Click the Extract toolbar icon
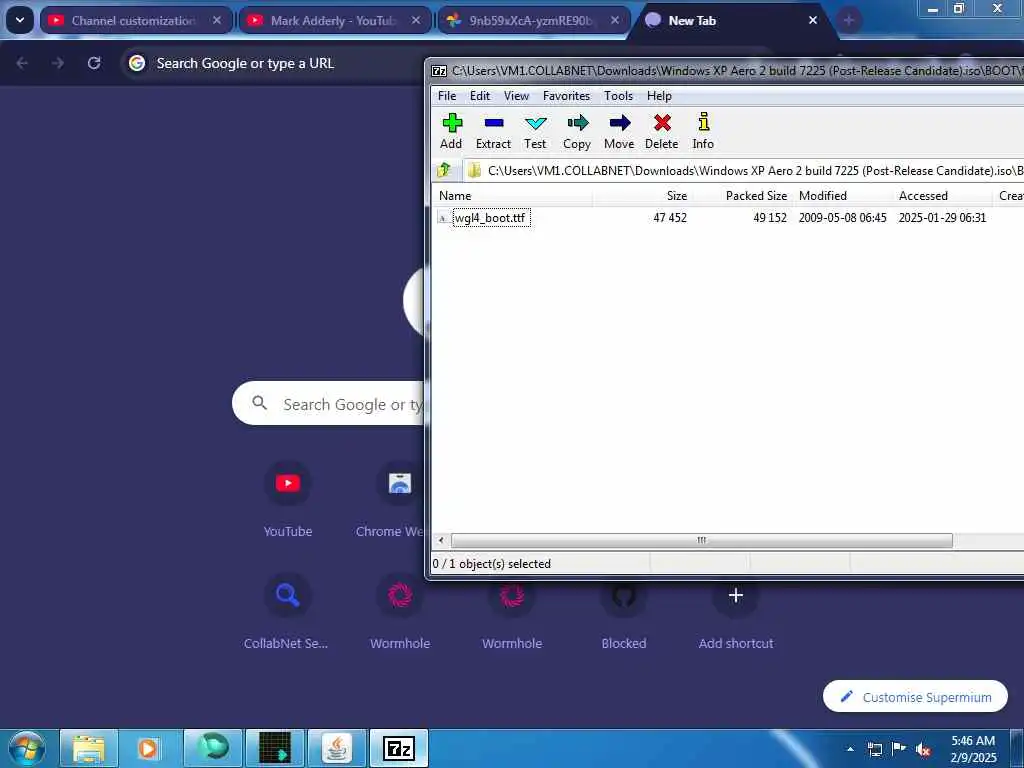Viewport: 1024px width, 768px height. [x=493, y=131]
